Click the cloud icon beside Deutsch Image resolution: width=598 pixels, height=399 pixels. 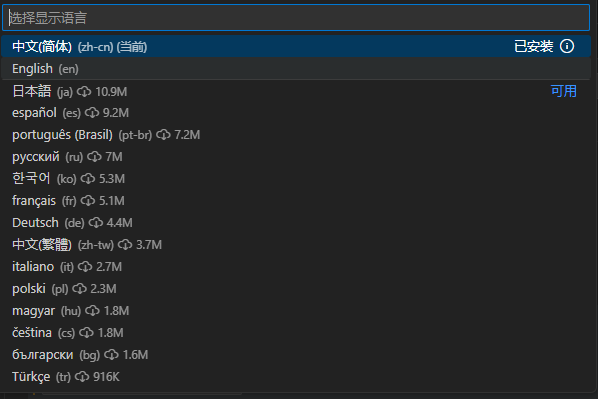96,223
